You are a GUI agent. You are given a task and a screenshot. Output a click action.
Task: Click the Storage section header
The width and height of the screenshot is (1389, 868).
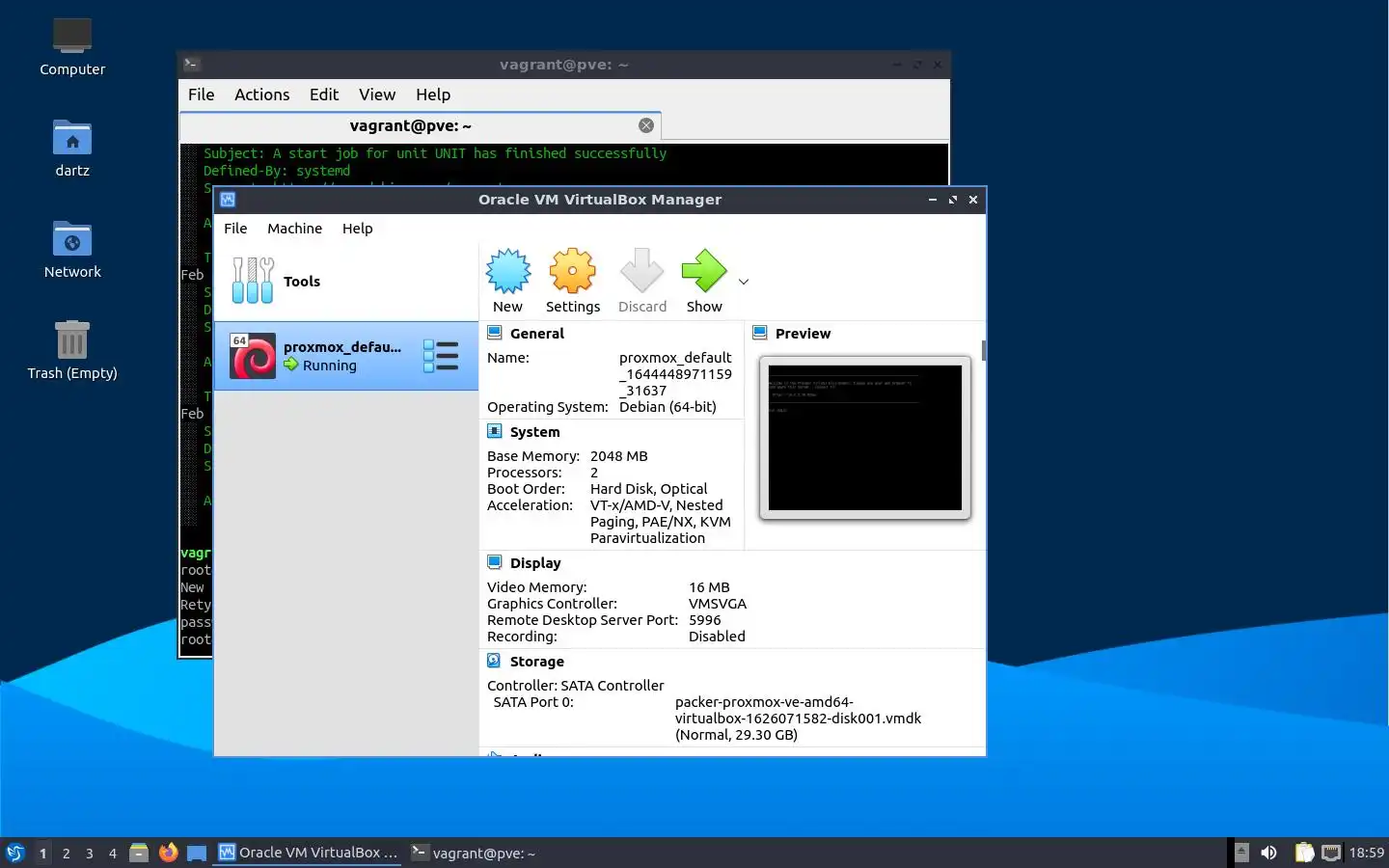(x=536, y=661)
